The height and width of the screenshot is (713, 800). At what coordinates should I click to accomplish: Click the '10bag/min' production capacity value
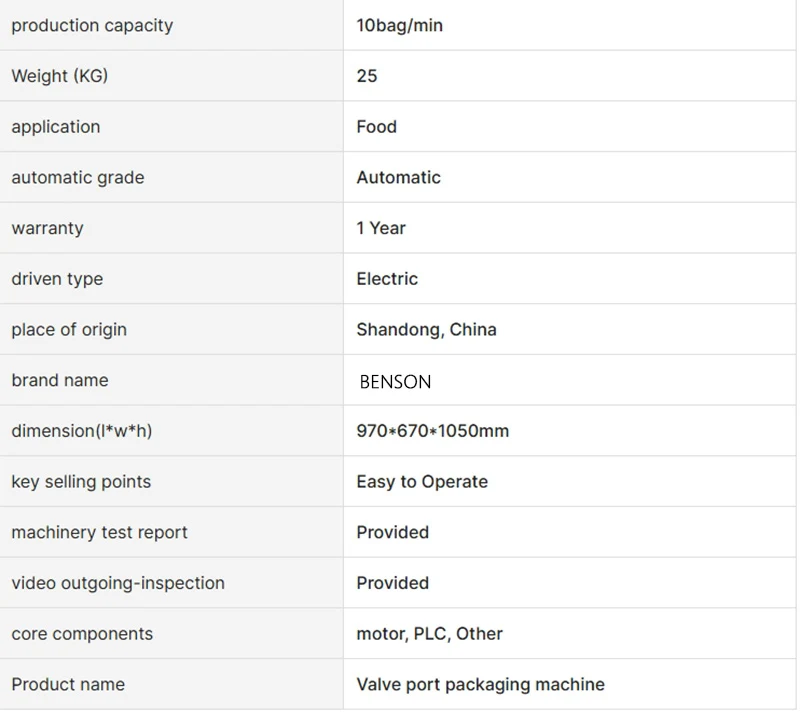pyautogui.click(x=399, y=25)
